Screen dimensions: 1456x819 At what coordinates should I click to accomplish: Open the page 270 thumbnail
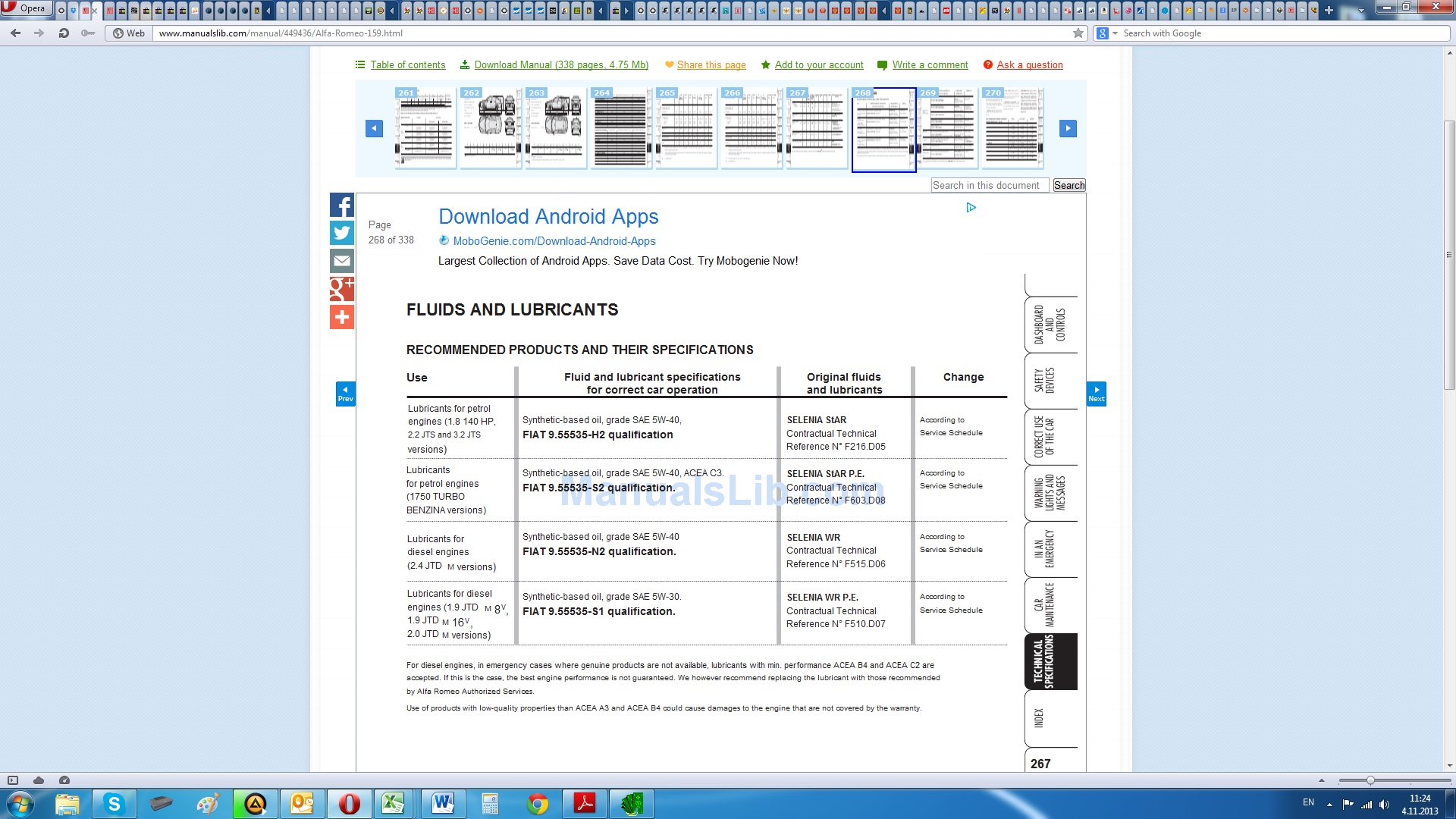[x=1012, y=127]
